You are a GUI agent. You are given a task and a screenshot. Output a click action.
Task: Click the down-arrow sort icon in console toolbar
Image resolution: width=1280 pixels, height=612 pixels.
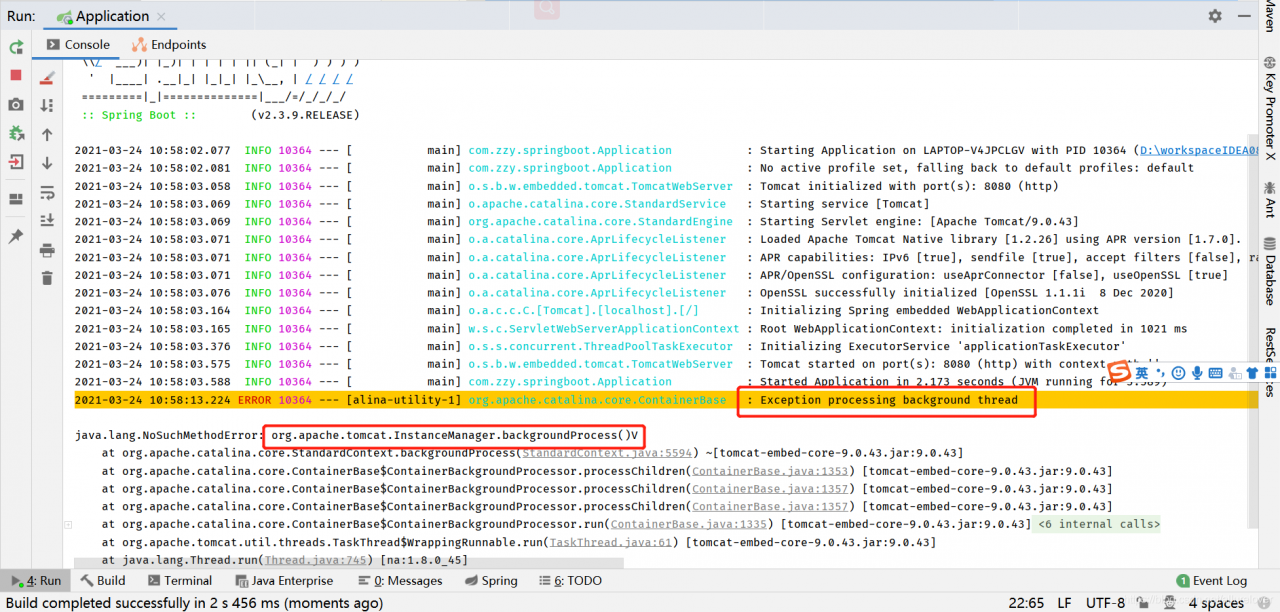tap(47, 105)
